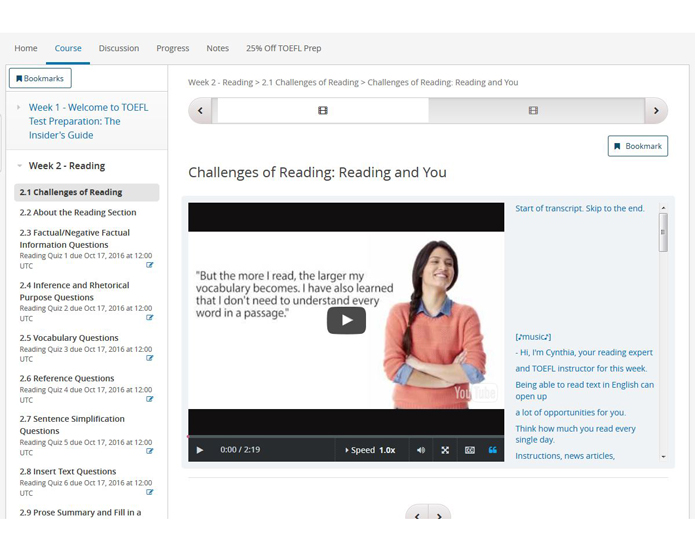
Task: Open the second video unit film icon
Action: coord(533,110)
